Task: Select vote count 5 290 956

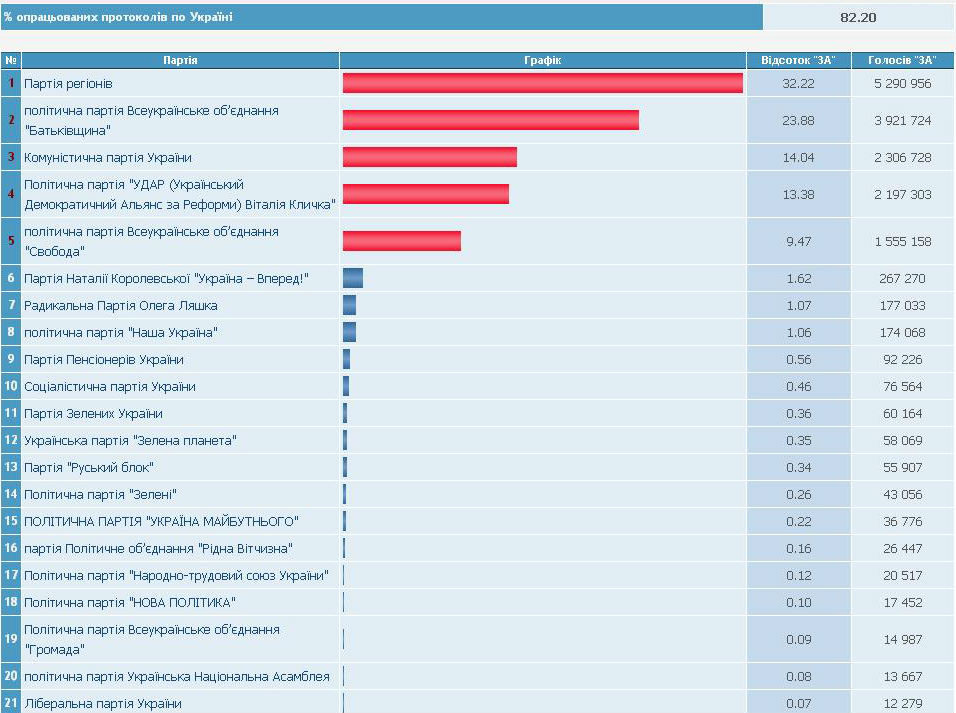Action: pyautogui.click(x=902, y=84)
